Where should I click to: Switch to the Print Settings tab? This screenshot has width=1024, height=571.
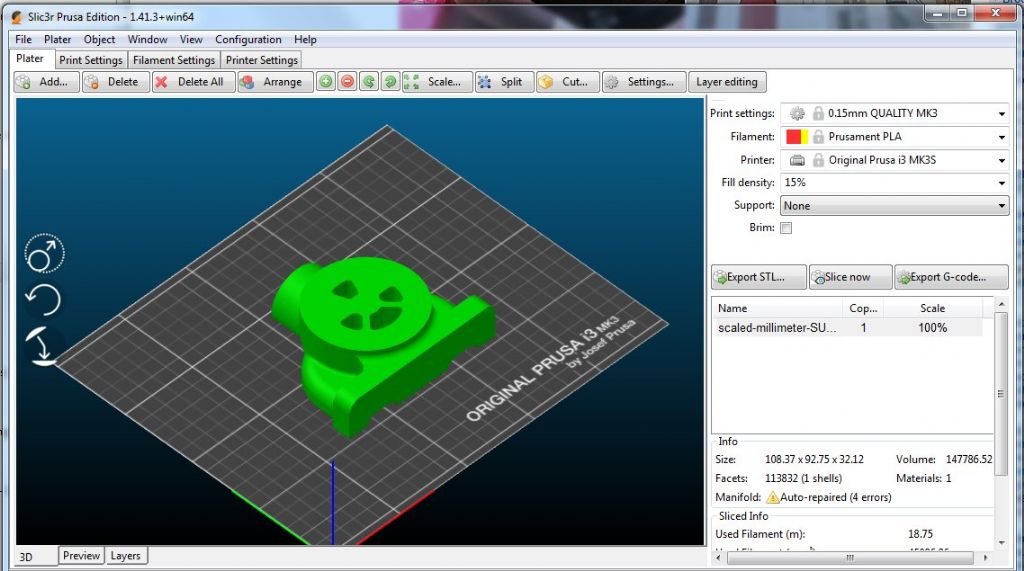91,60
